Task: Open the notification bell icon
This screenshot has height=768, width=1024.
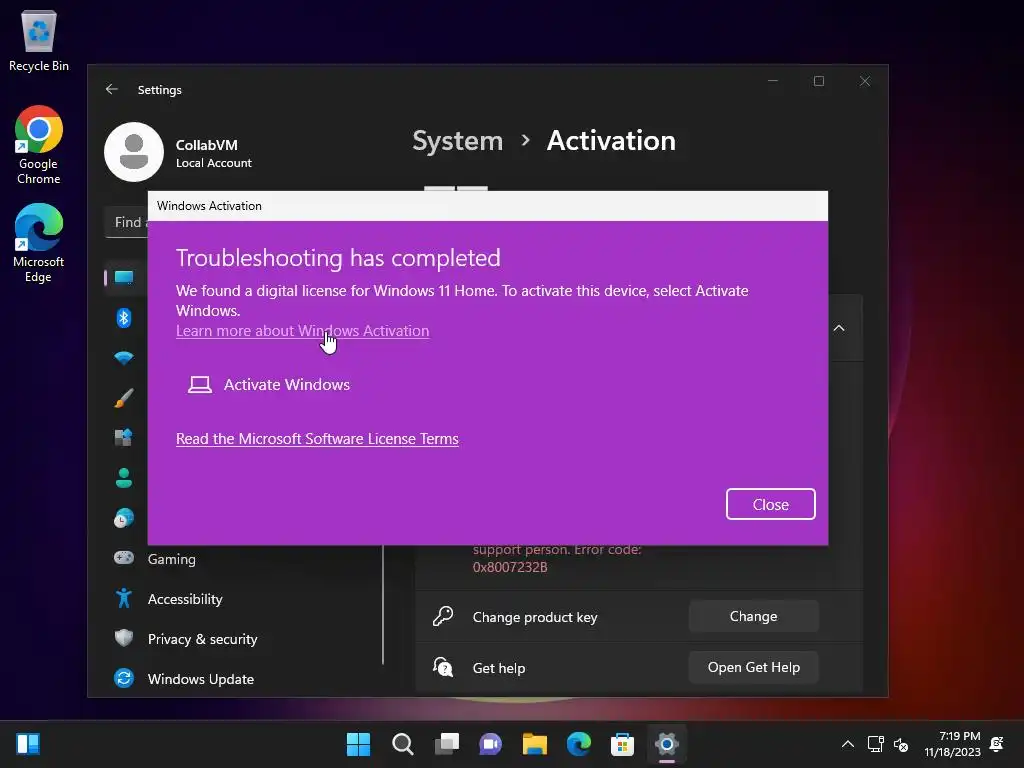Action: pos(997,744)
